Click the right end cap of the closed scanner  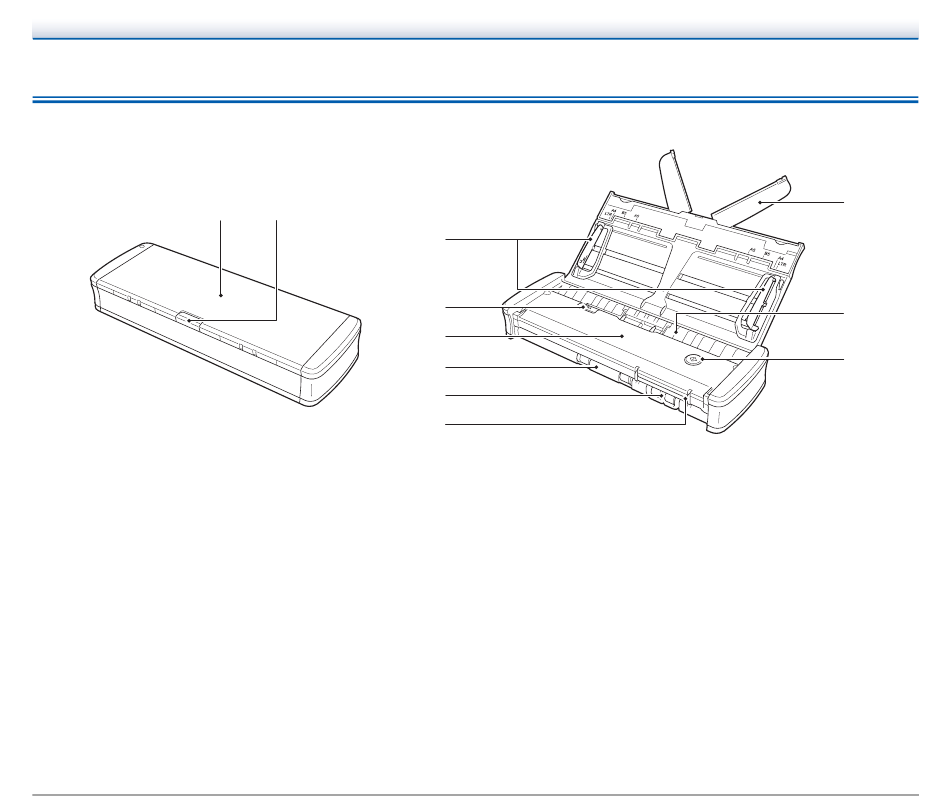click(332, 364)
